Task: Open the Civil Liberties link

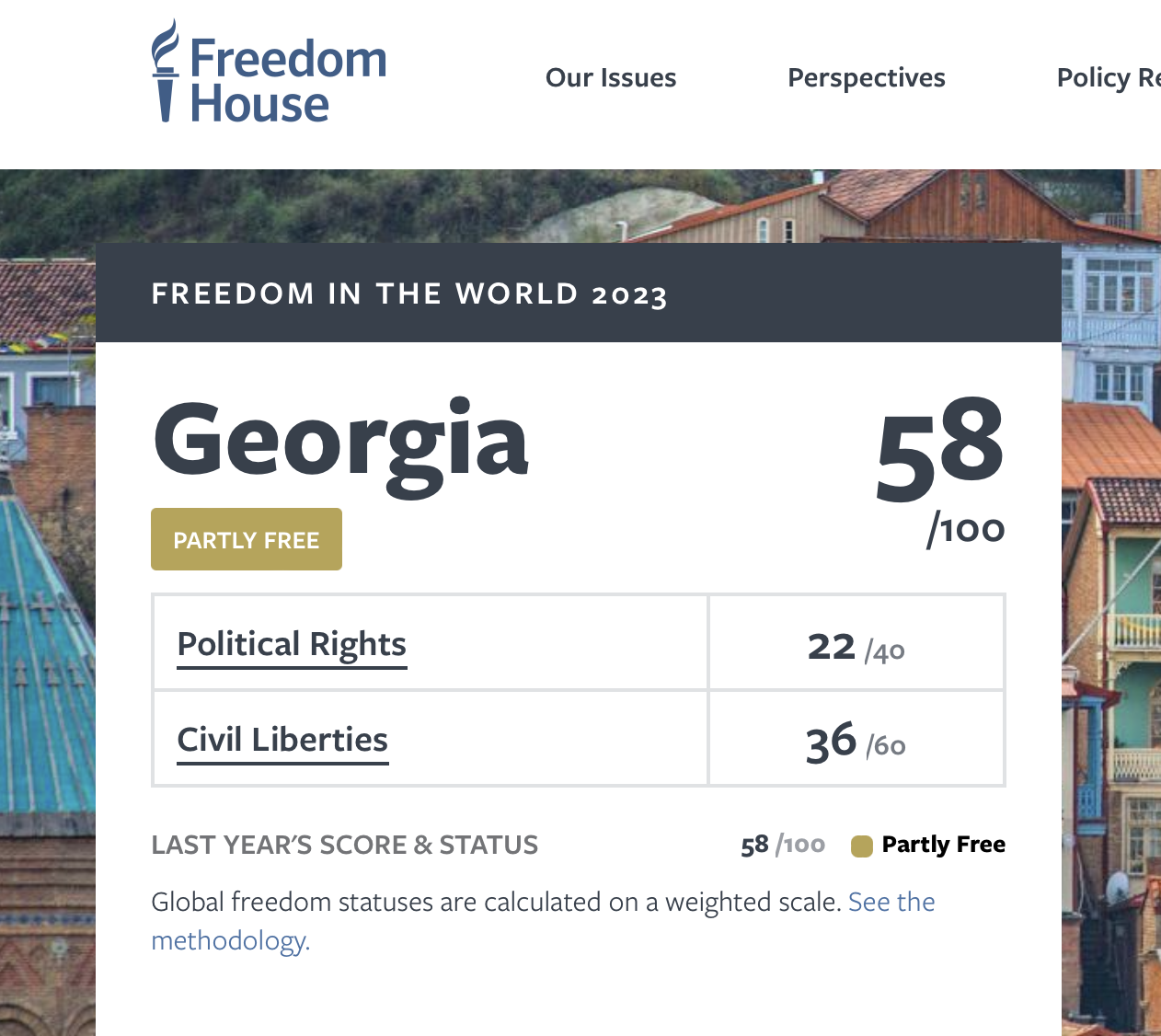Action: (282, 740)
